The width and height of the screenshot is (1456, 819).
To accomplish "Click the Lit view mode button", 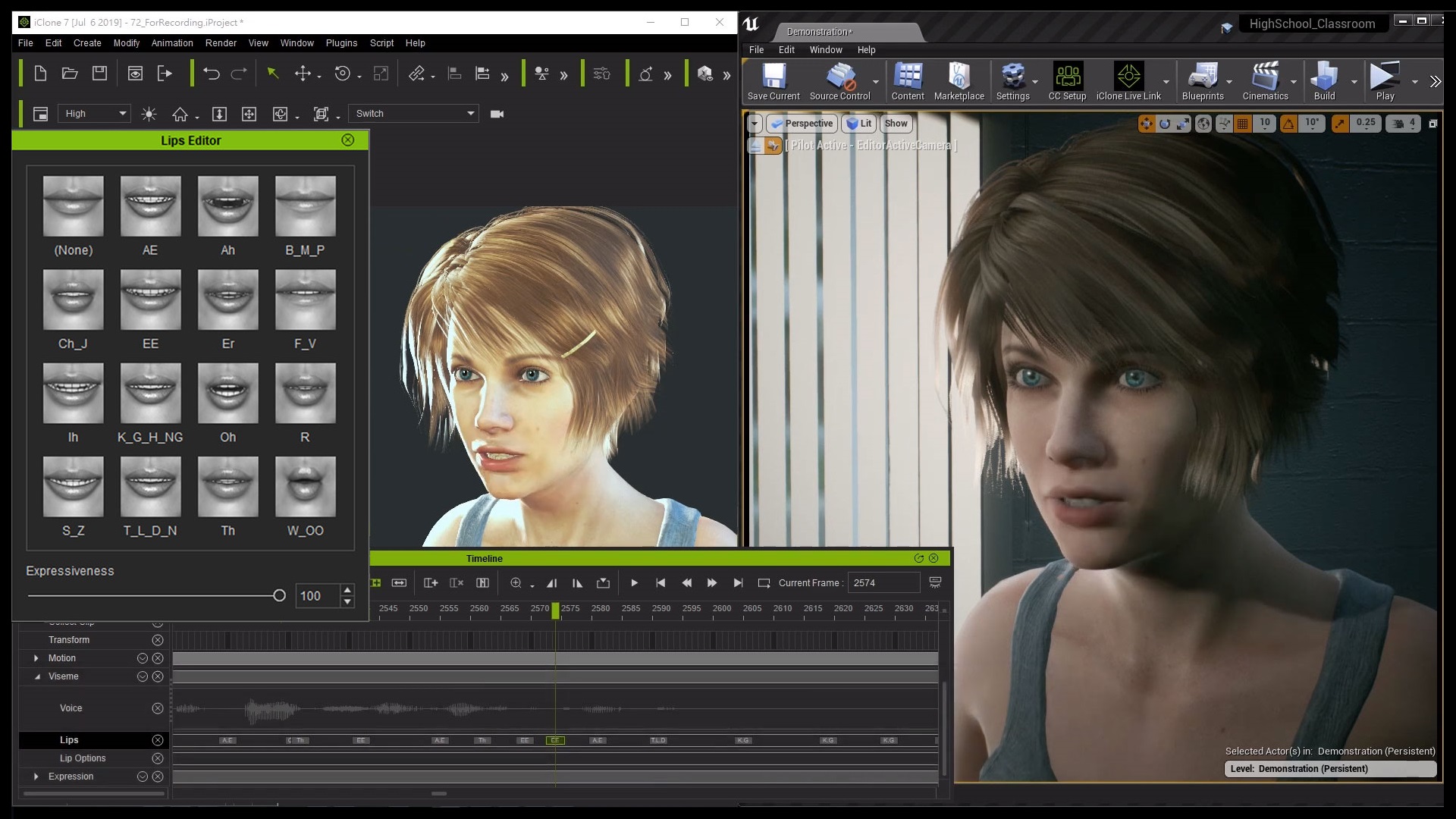I will 859,124.
